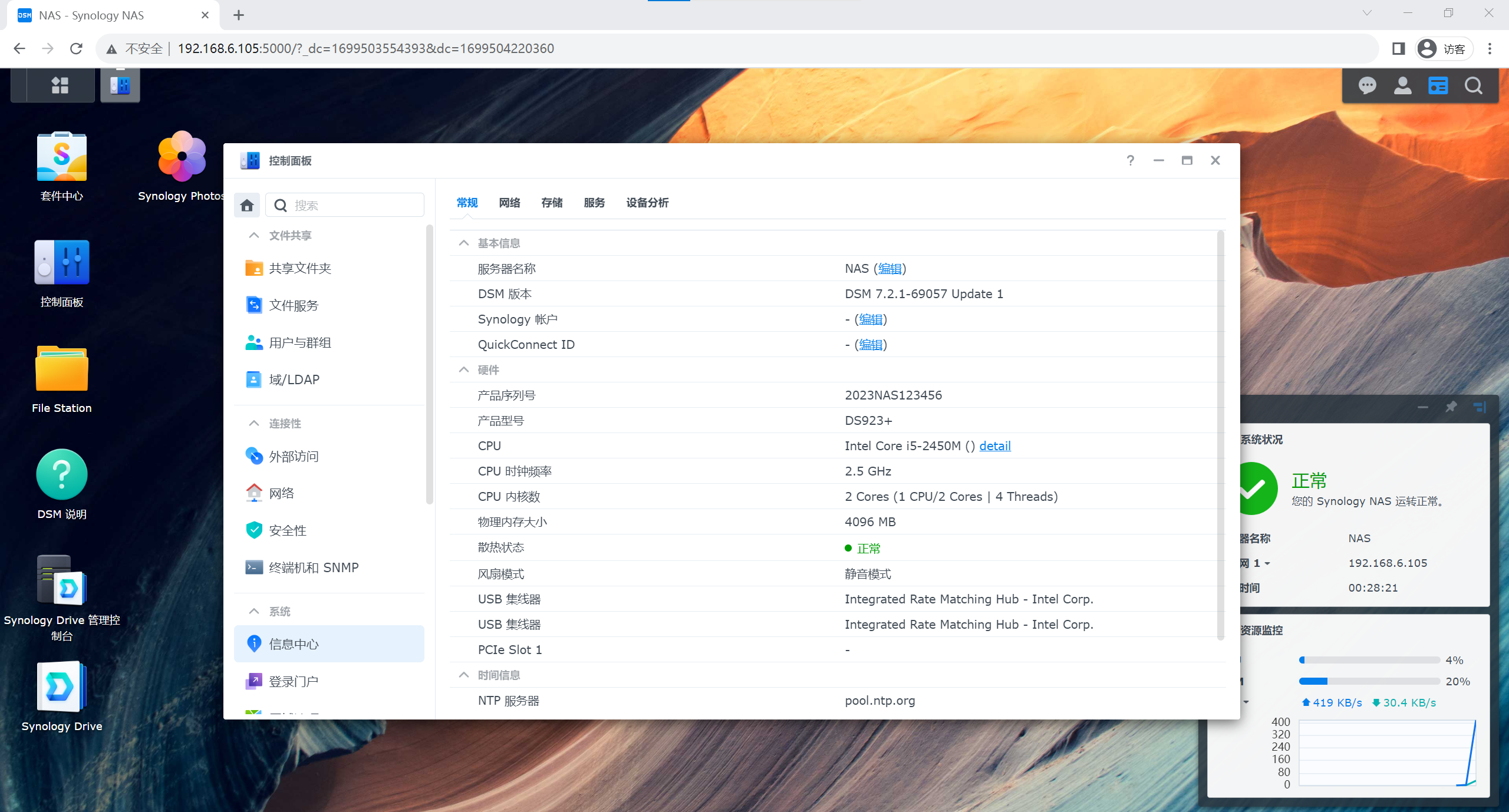1509x812 pixels.
Task: Collapse the System sidebar section
Action: click(254, 611)
